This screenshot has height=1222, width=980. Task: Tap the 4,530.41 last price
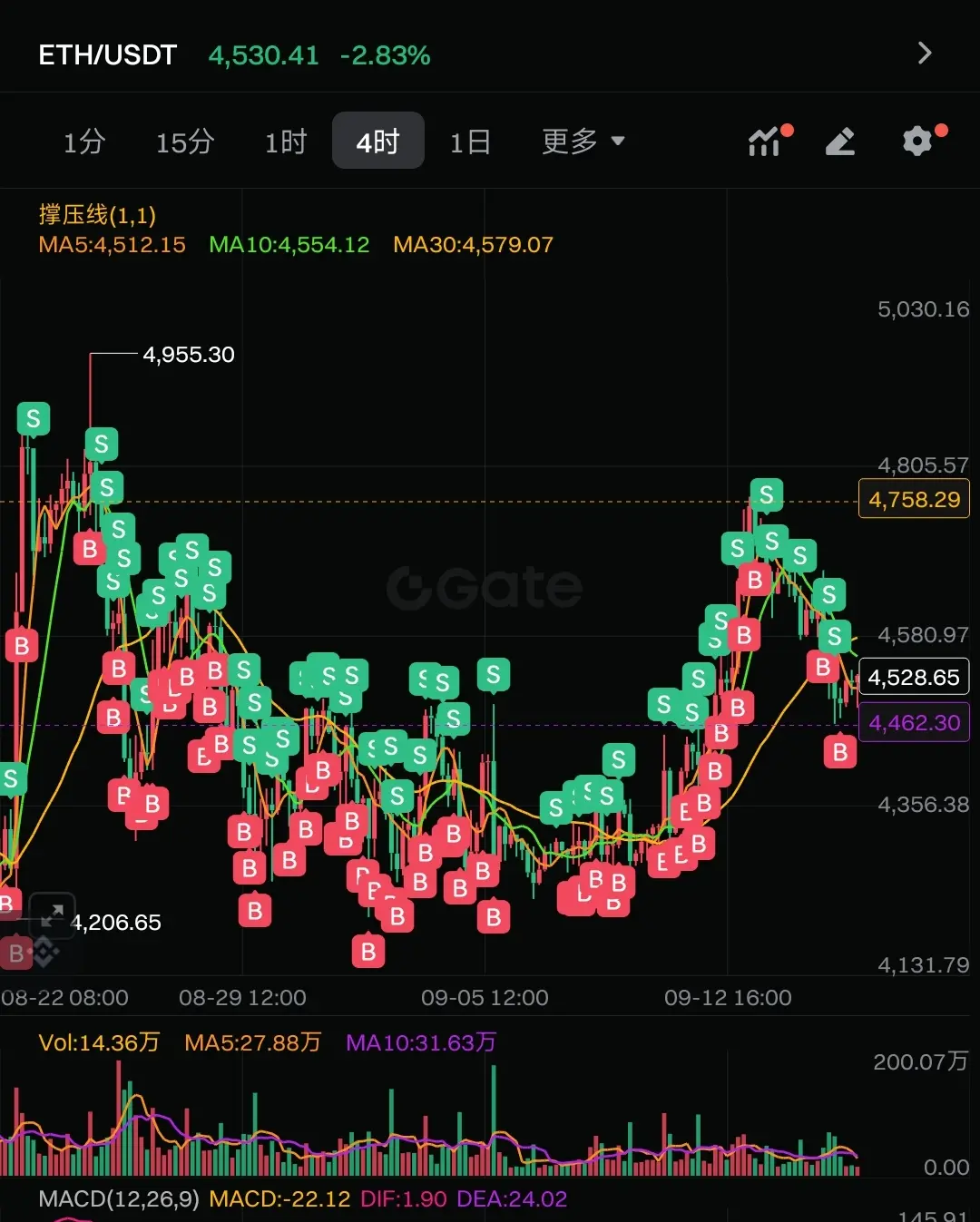point(264,55)
